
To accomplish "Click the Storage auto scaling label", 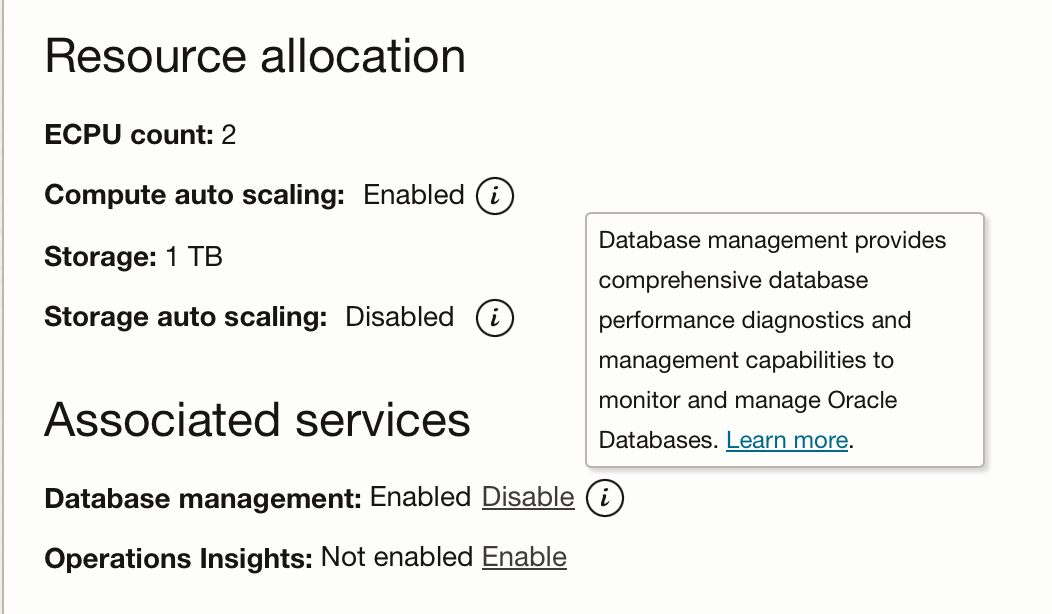I will (x=186, y=318).
